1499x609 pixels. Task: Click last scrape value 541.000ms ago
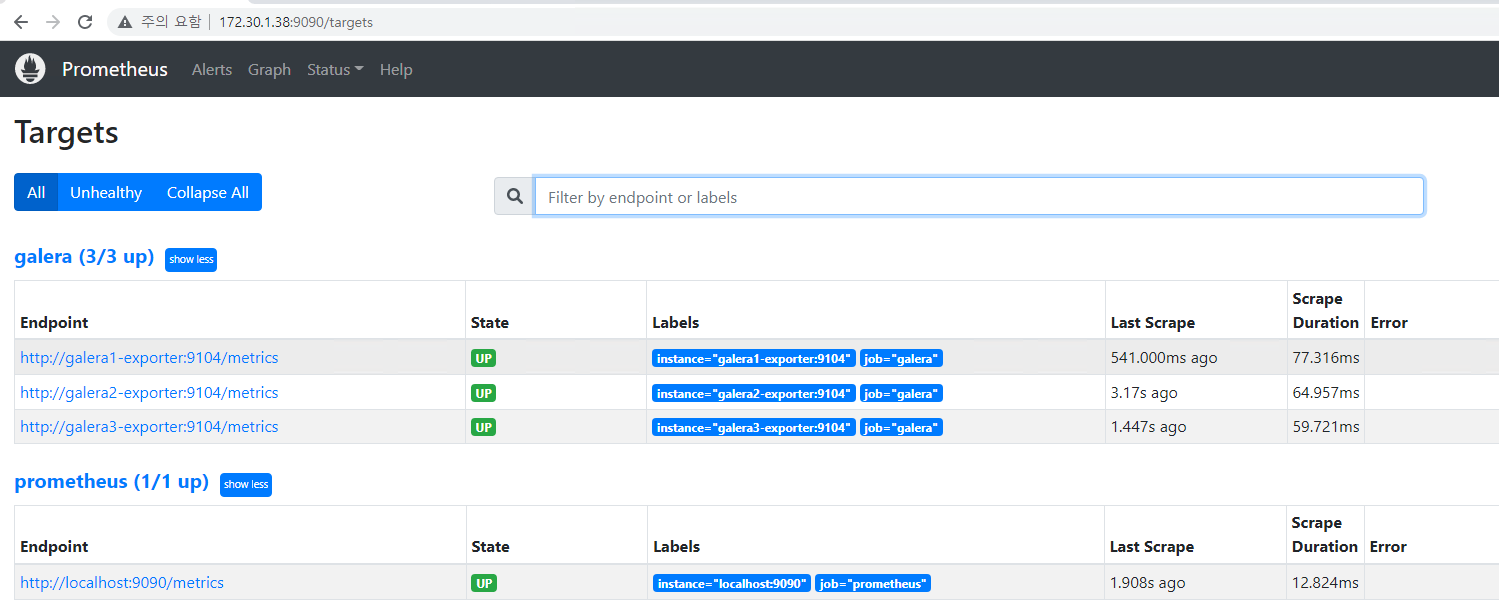[x=1164, y=358]
